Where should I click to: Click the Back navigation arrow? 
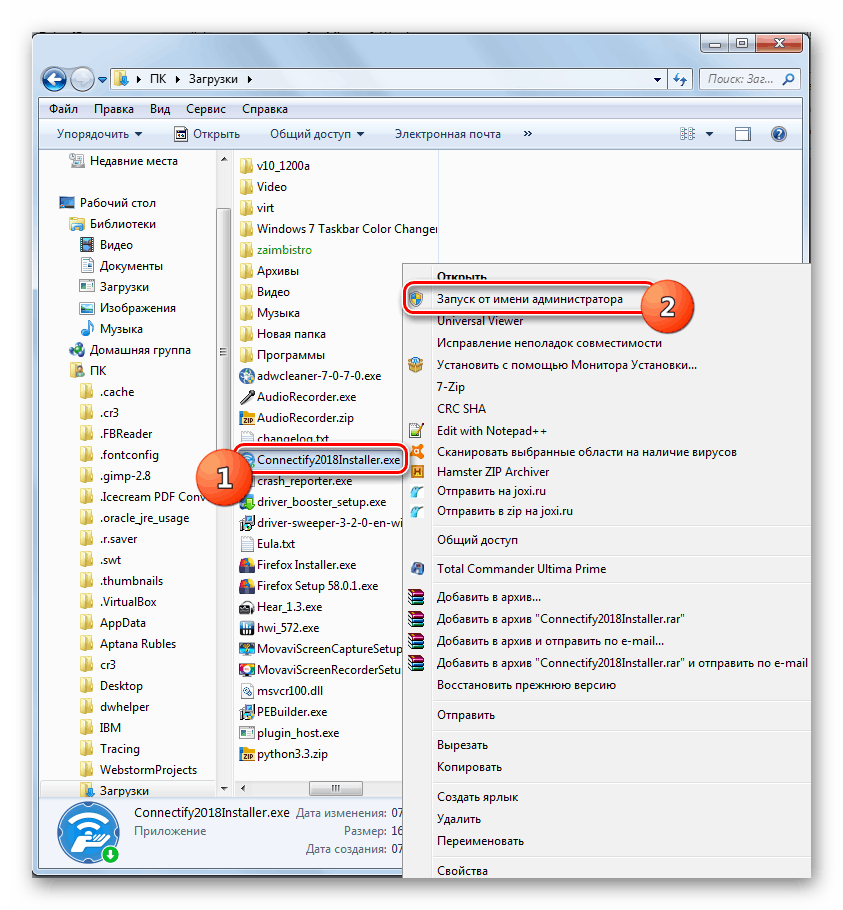click(55, 80)
